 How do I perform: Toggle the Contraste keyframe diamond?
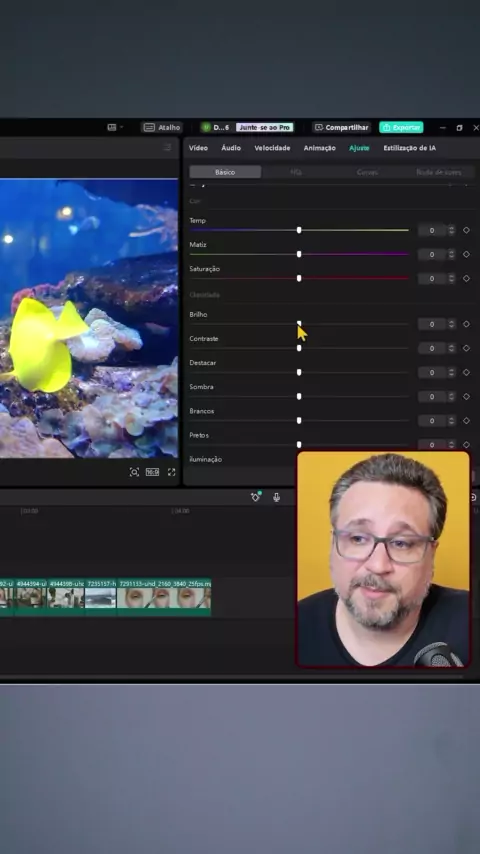tap(466, 348)
